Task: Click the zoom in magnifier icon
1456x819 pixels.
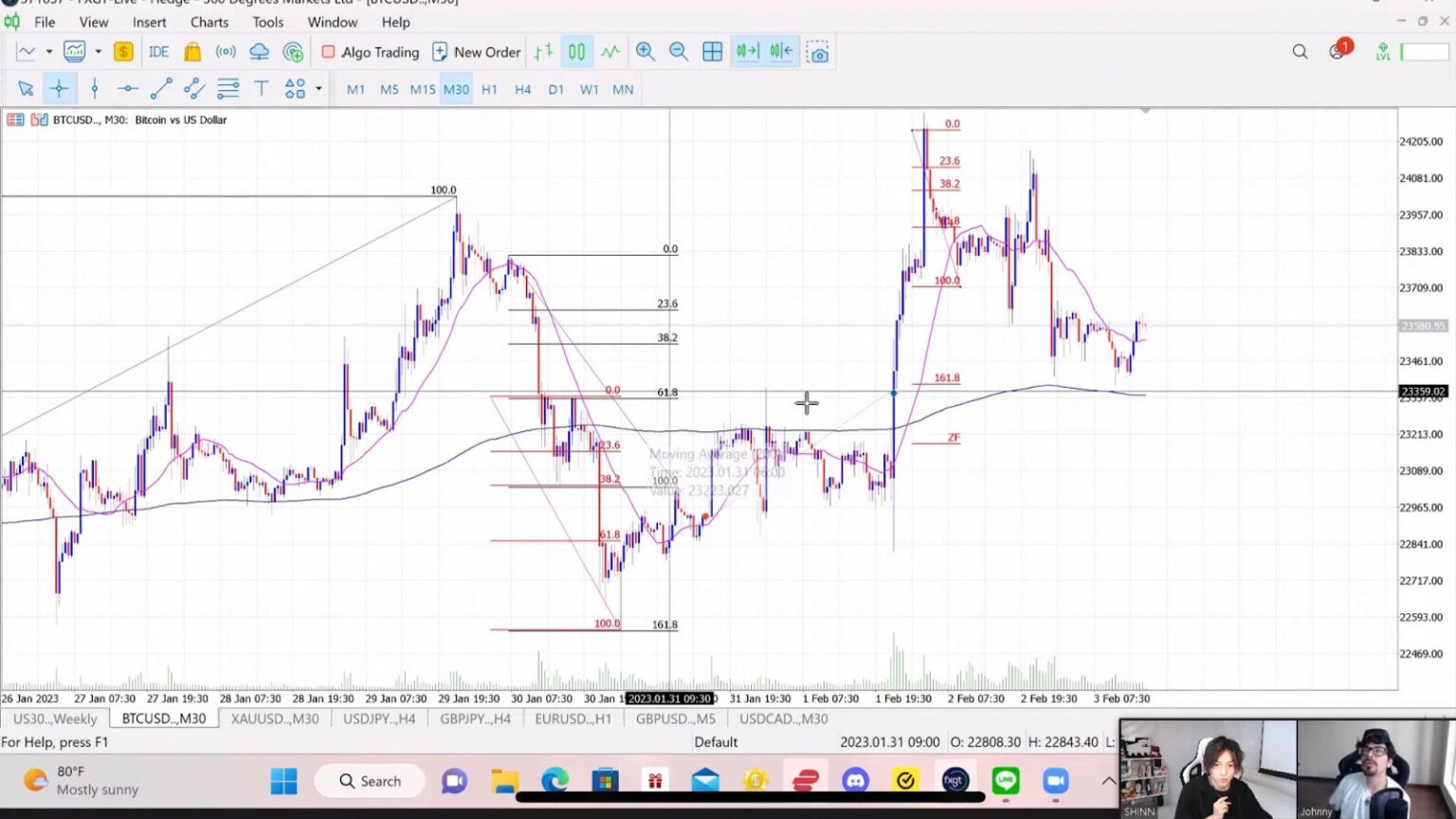Action: 645,52
